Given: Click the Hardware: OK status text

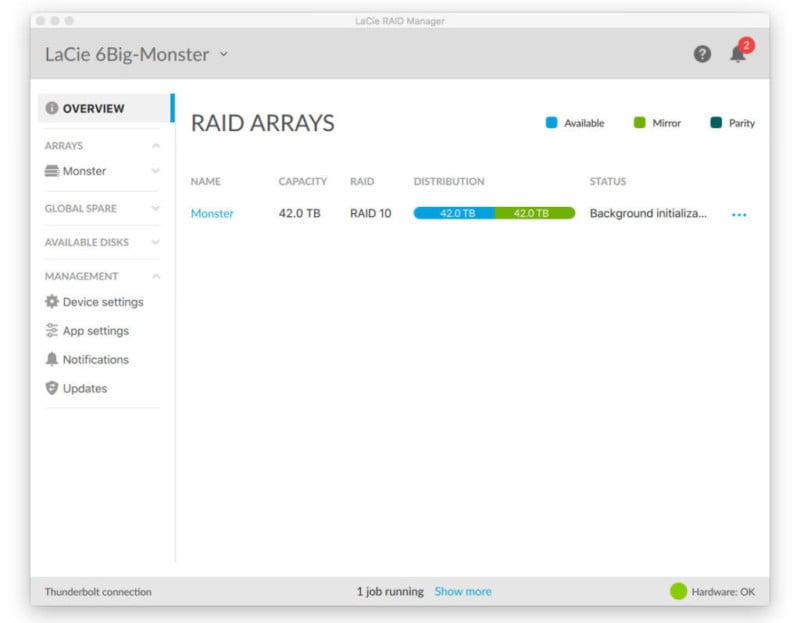Looking at the screenshot, I should pyautogui.click(x=723, y=592).
